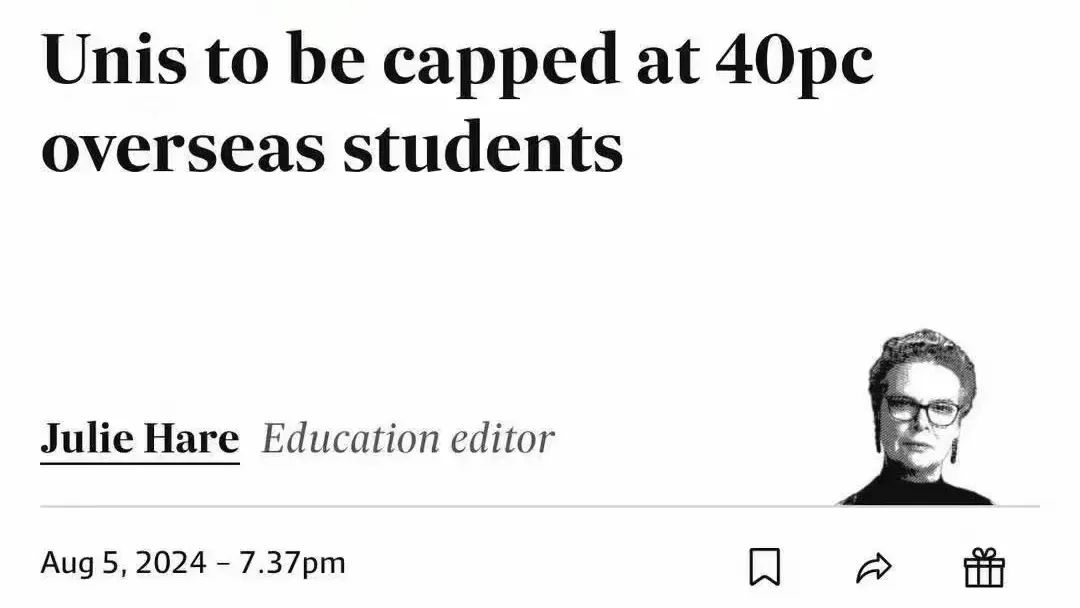Click the word "capped" in the headline
1080x608 pixels.
503,64
